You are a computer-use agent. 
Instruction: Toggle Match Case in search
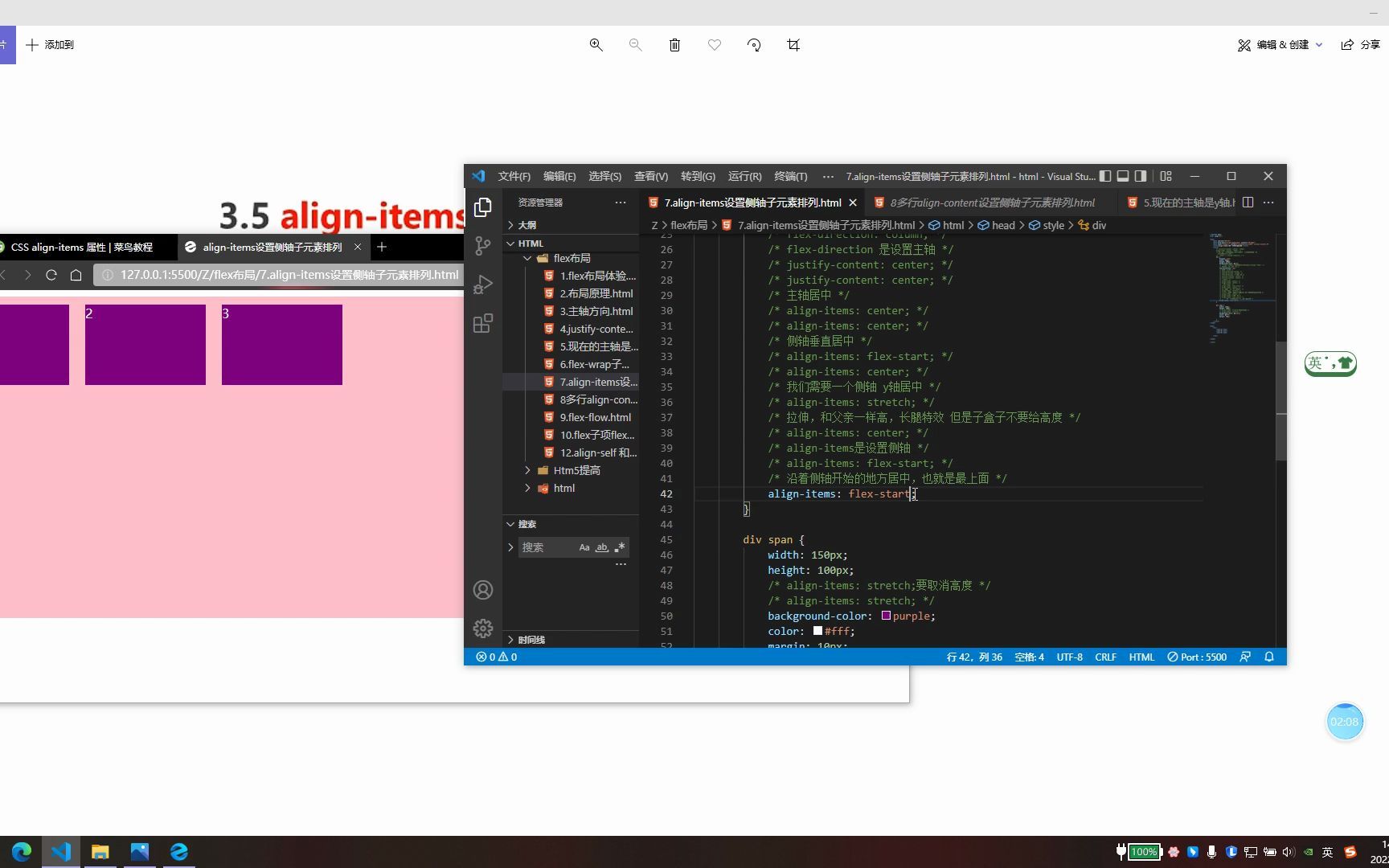584,547
